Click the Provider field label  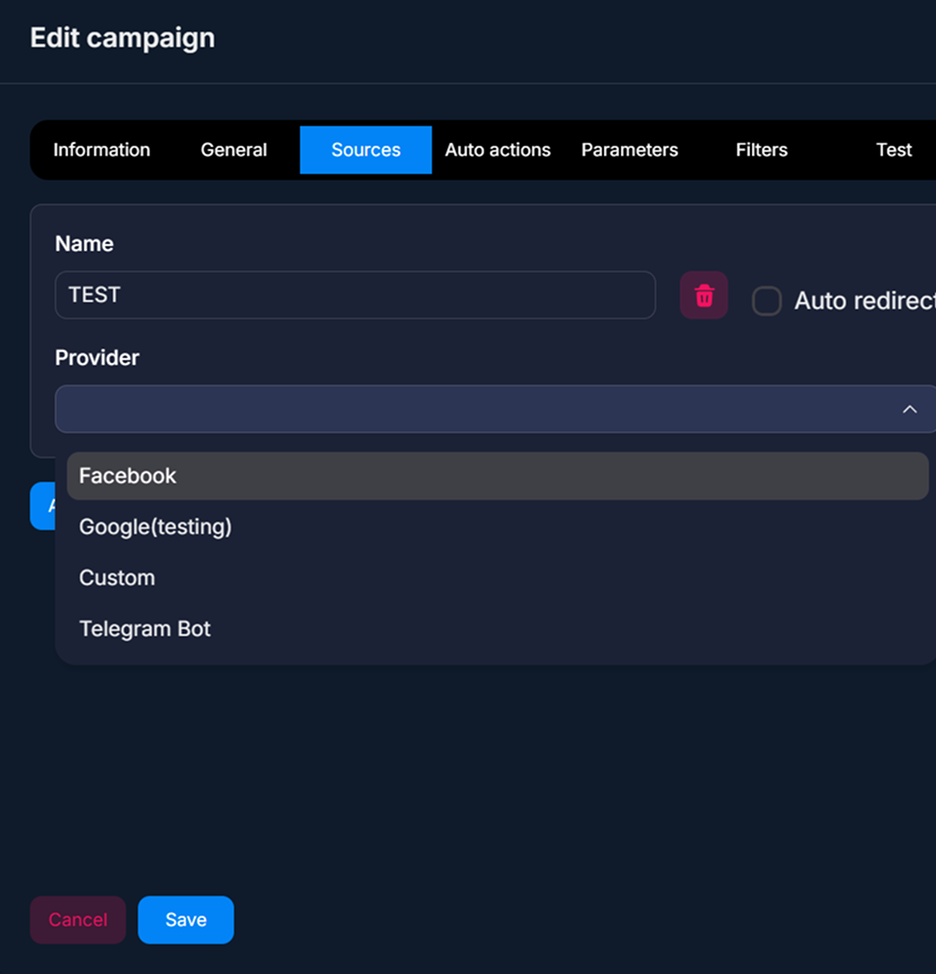[x=97, y=358]
